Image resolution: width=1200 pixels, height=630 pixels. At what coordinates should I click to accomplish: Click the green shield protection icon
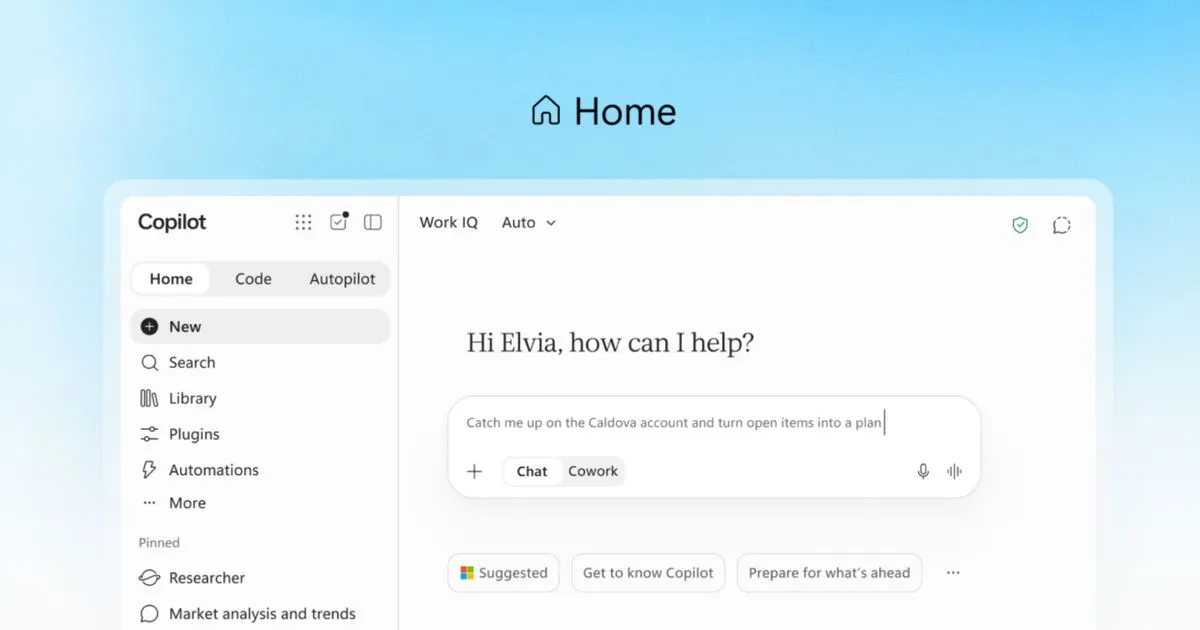click(1020, 225)
